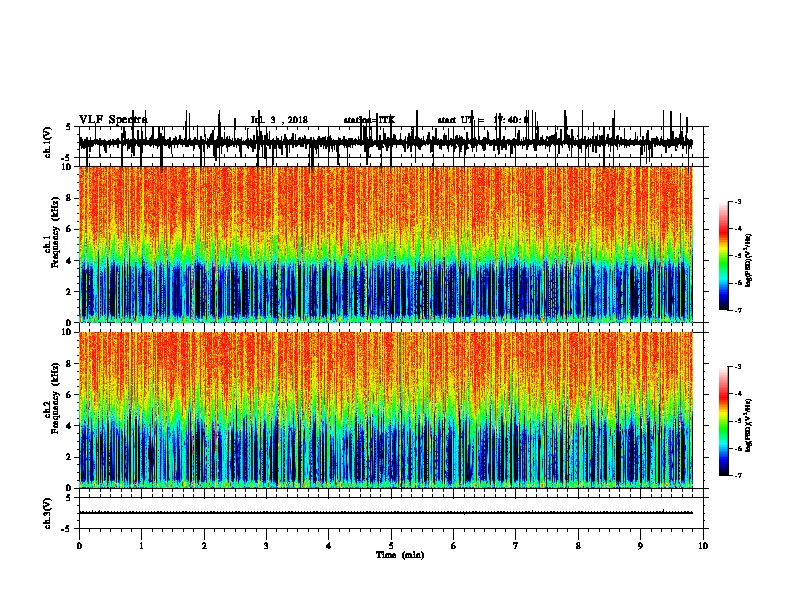Viewport: 792px width, 612px height.
Task: Click the '4' kHz tick of ch.1 spectrogram
Action: click(70, 261)
